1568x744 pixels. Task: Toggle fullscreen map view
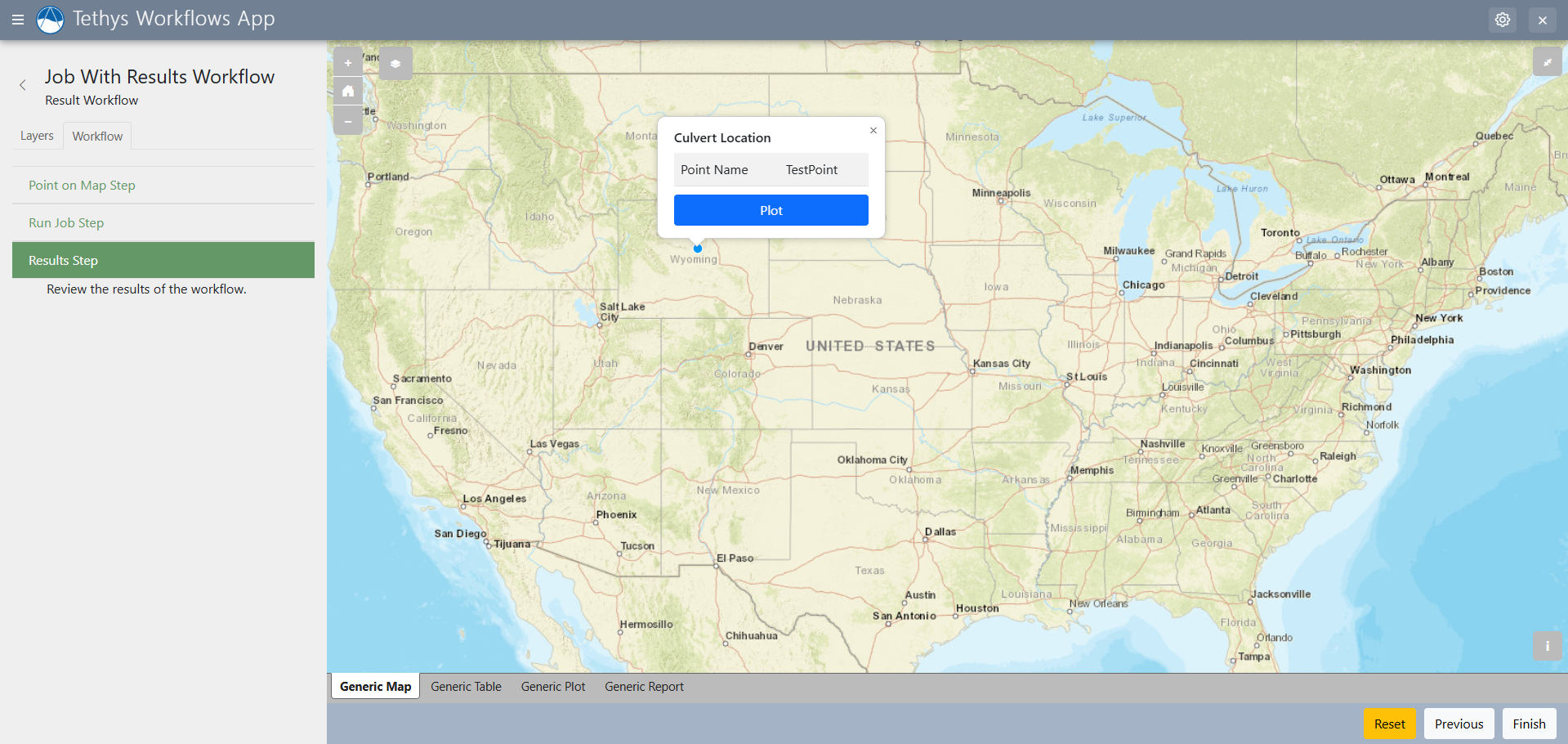pos(1547,61)
